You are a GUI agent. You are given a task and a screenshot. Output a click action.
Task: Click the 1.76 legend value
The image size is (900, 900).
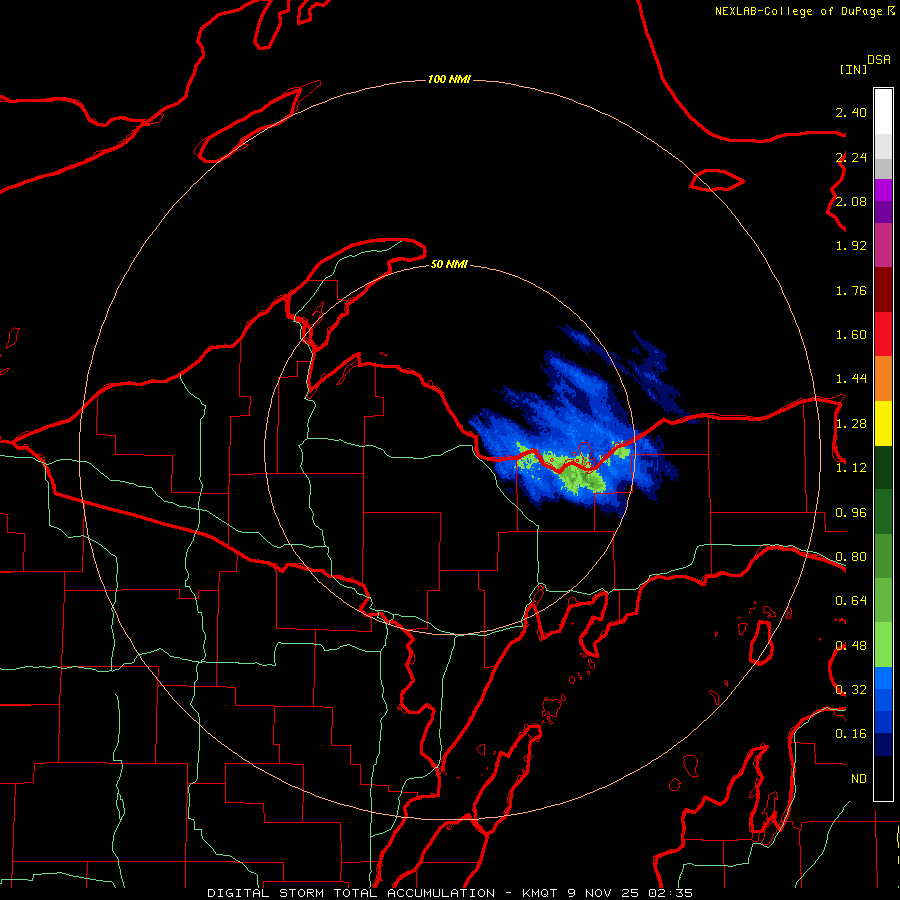(x=851, y=290)
